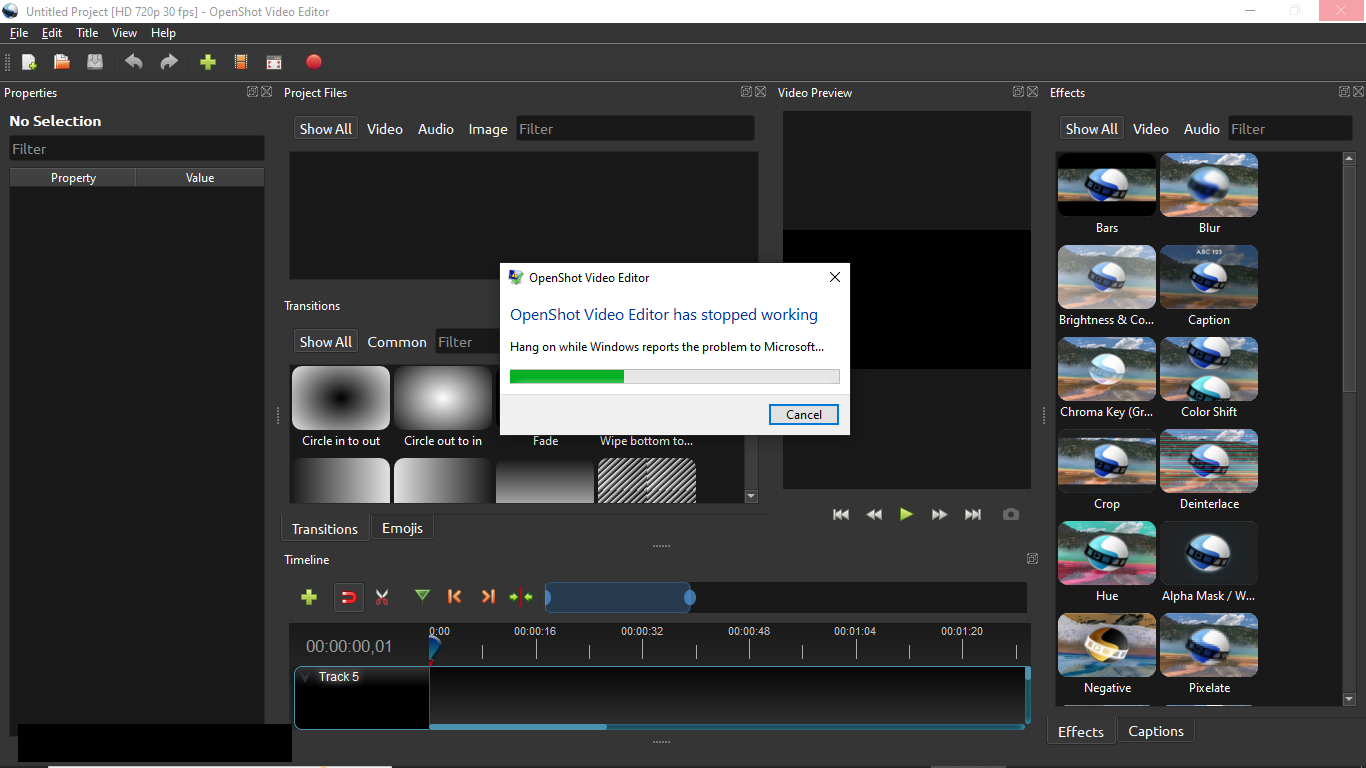Open the Choose Profile film icon
This screenshot has width=1366, height=768.
tap(241, 62)
